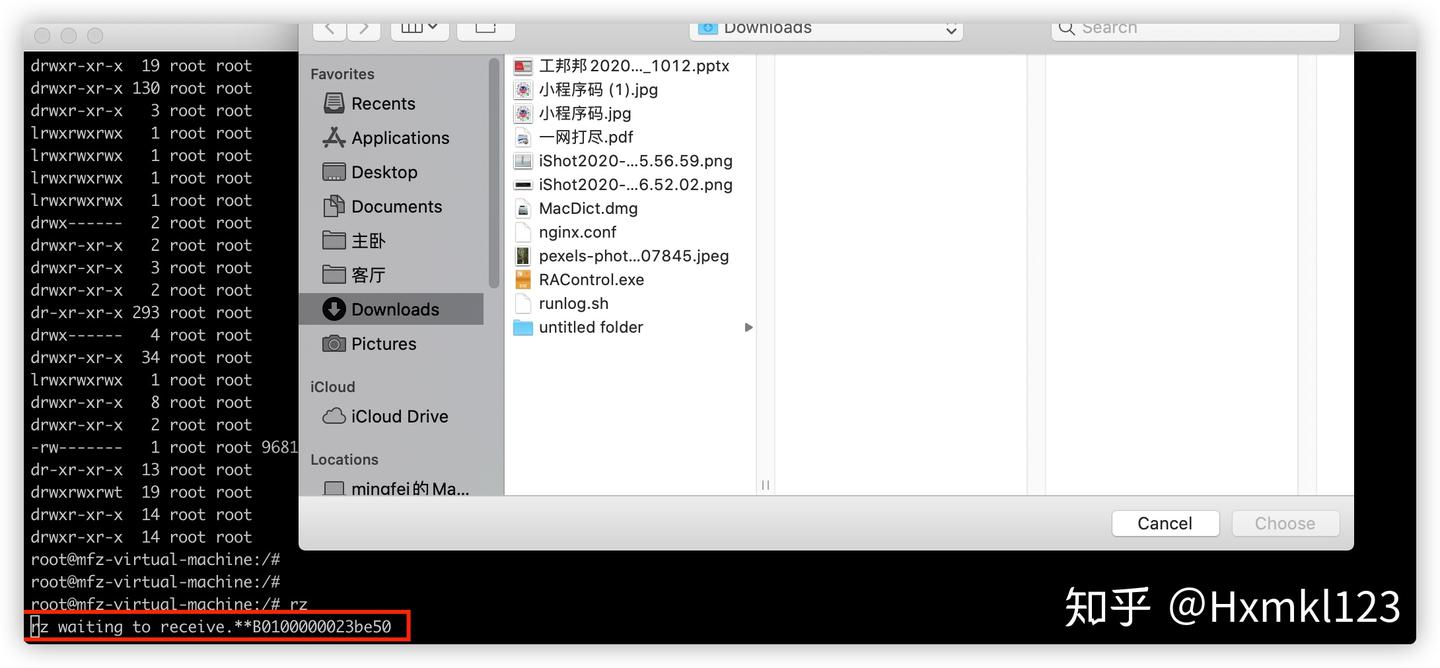Expand the untitled folder with its disclosure arrow
This screenshot has height=668, width=1440.
click(748, 327)
